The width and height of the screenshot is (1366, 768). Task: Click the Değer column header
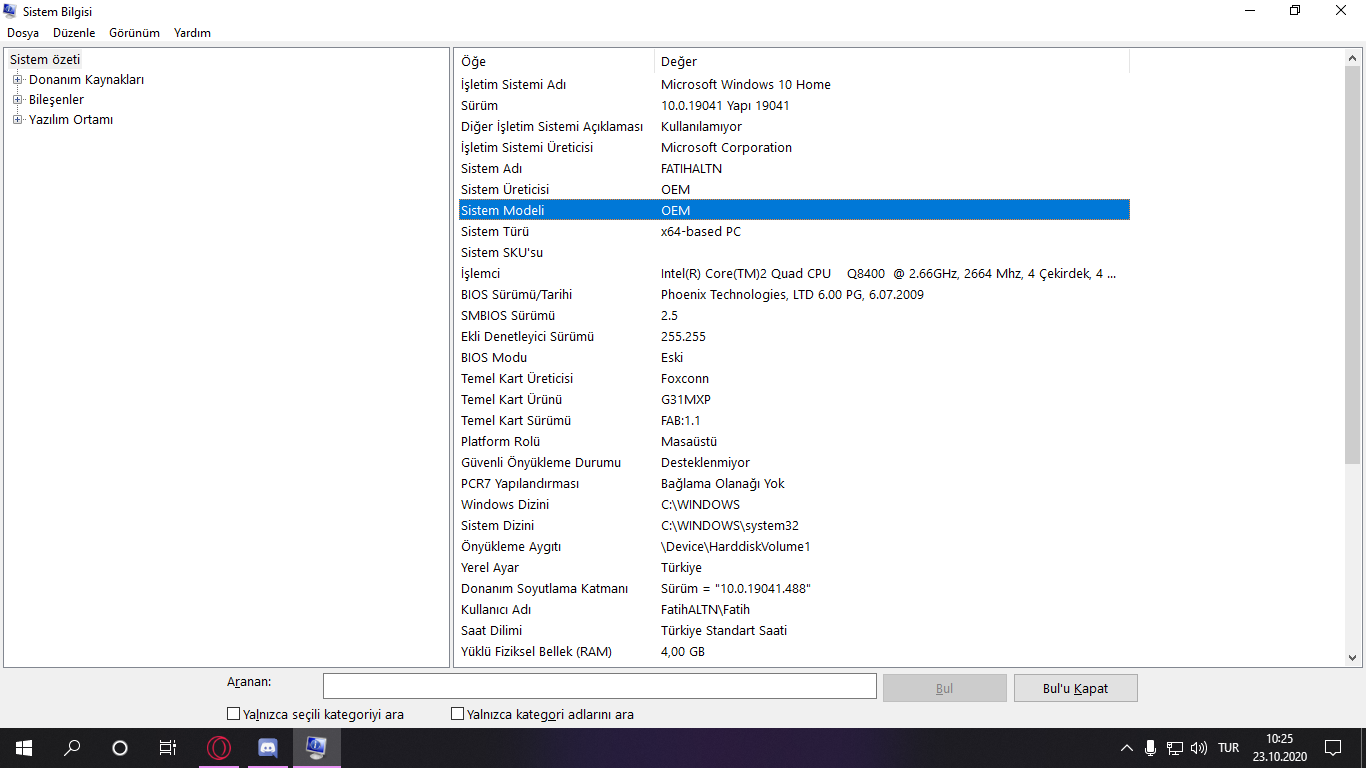tap(892, 62)
